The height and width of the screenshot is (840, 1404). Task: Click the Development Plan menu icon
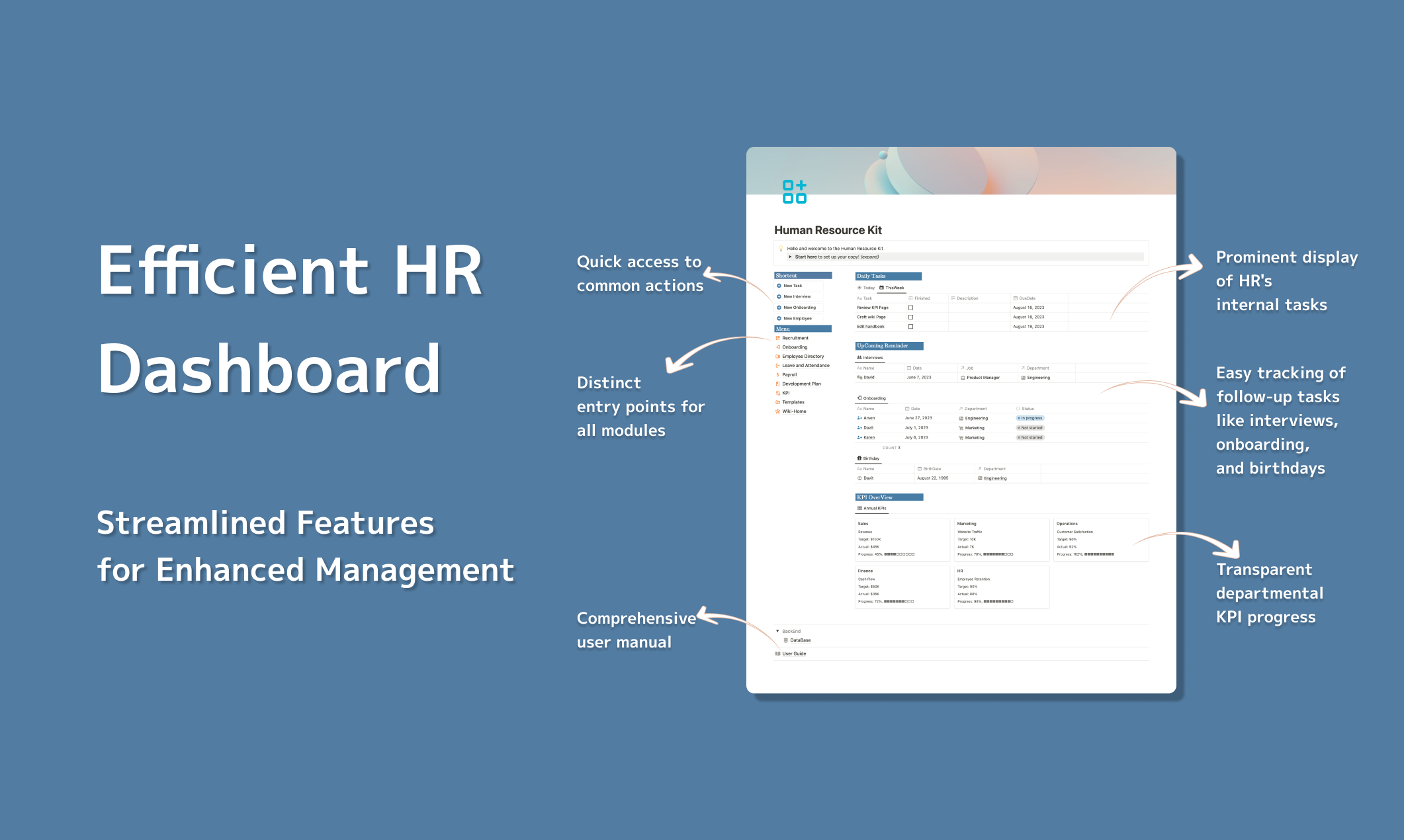tap(778, 384)
